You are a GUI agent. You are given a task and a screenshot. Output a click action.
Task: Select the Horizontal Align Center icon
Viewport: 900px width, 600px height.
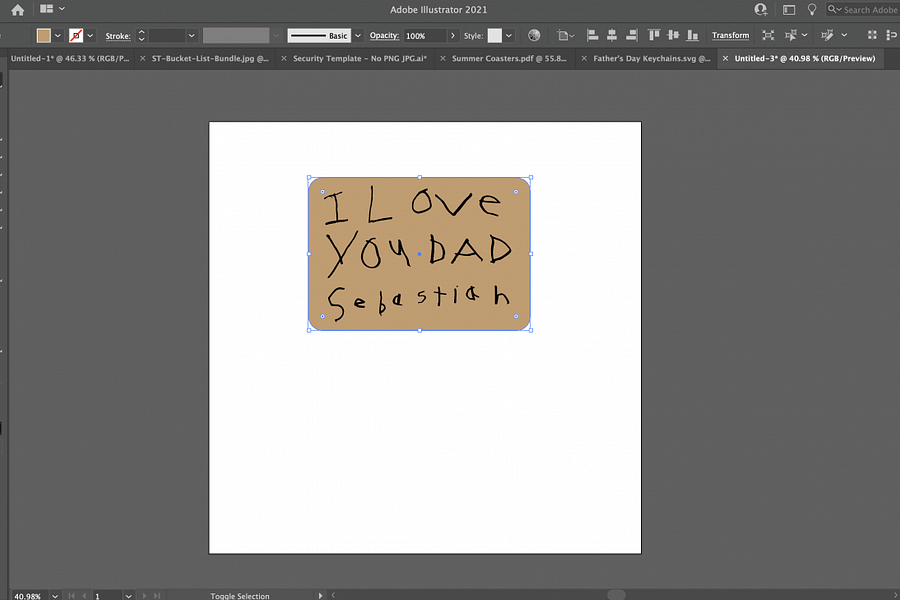coord(614,35)
